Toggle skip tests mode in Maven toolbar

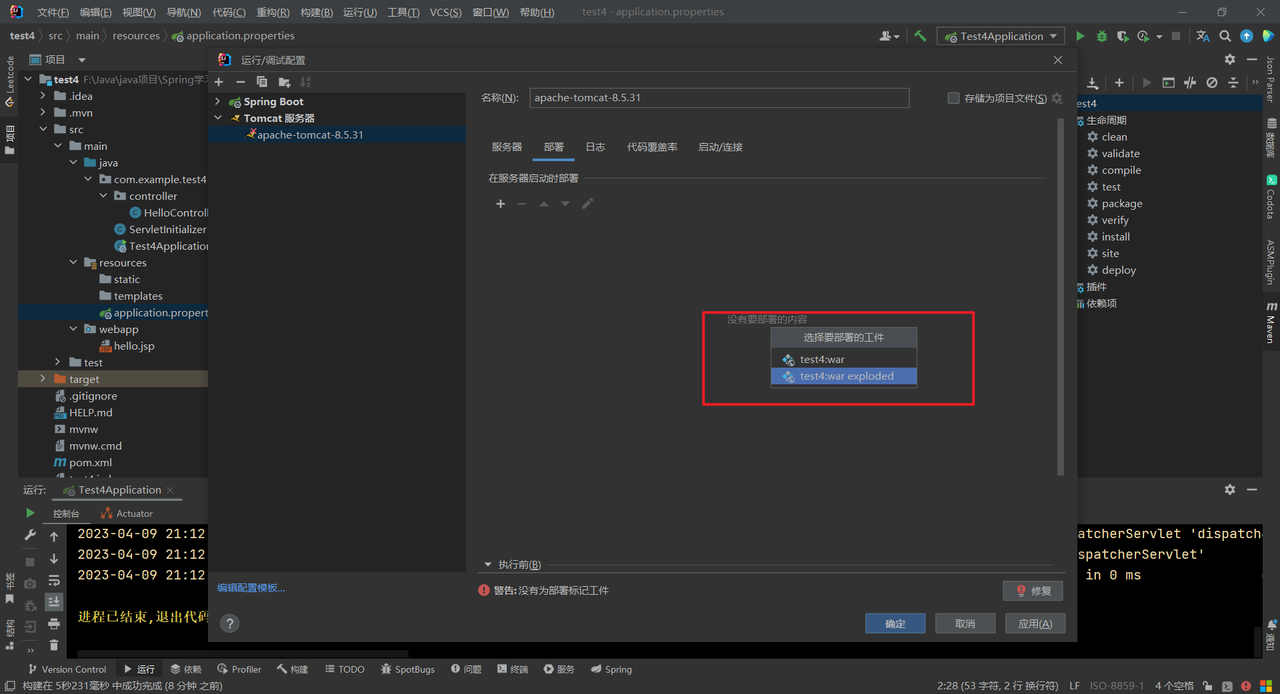(x=1211, y=82)
